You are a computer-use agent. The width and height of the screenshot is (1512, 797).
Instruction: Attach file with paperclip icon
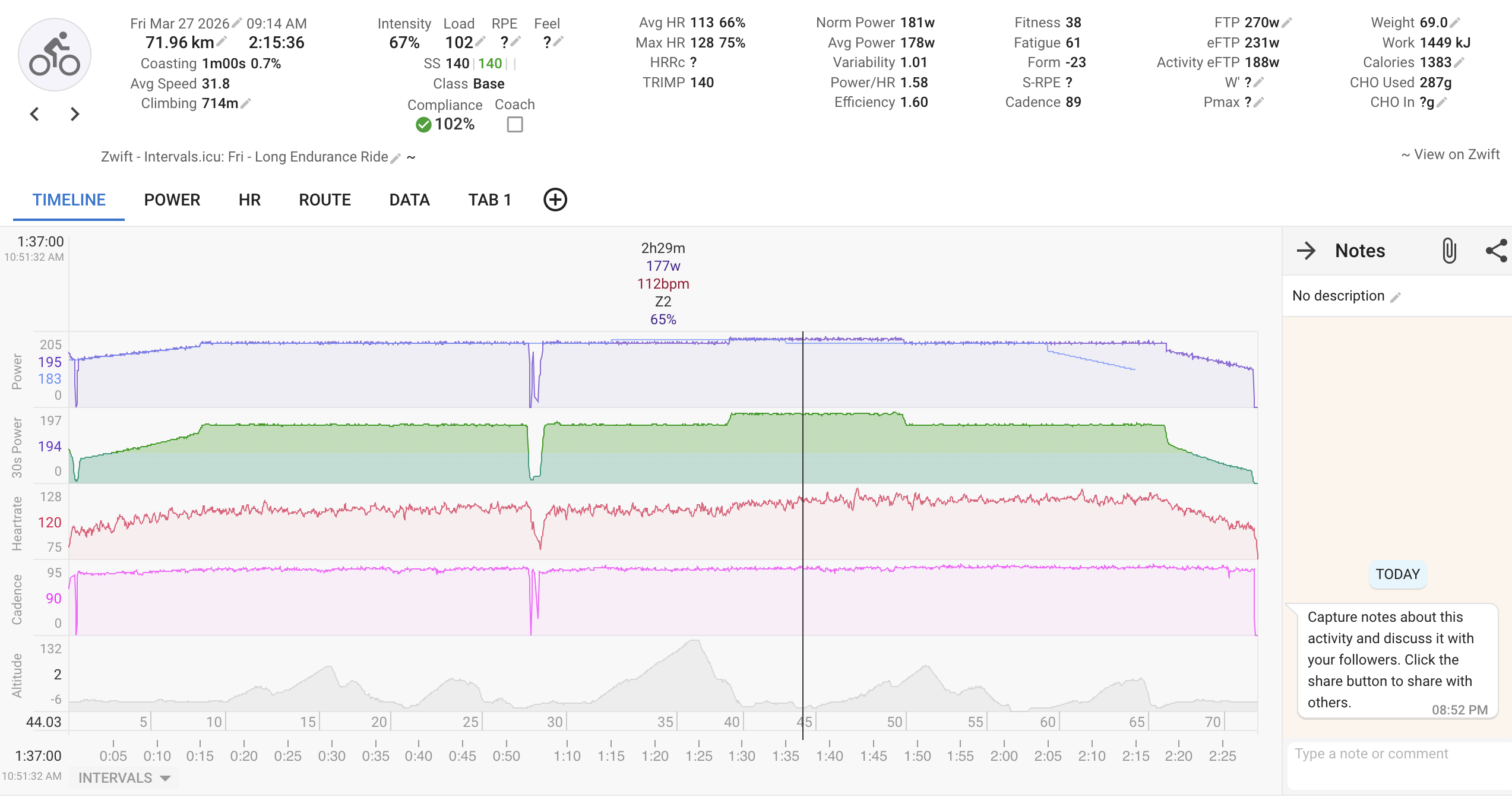(x=1449, y=251)
